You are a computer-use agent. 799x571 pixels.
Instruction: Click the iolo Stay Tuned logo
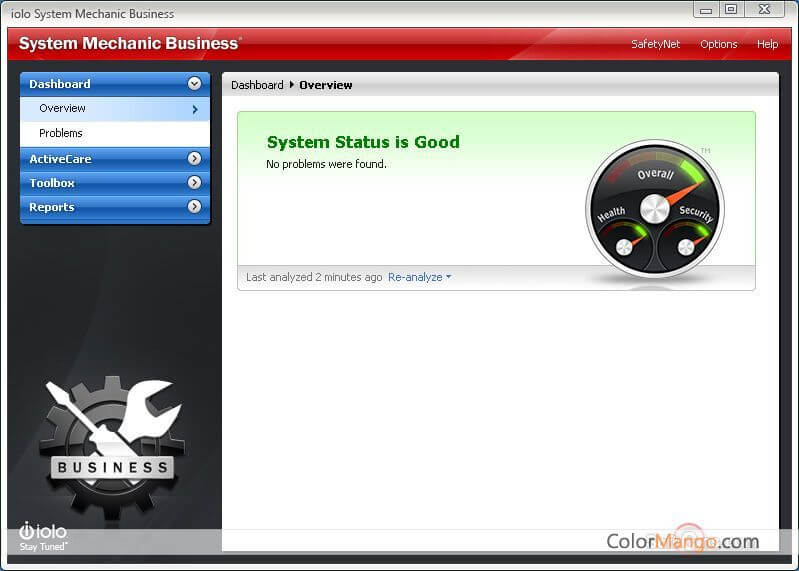(43, 535)
